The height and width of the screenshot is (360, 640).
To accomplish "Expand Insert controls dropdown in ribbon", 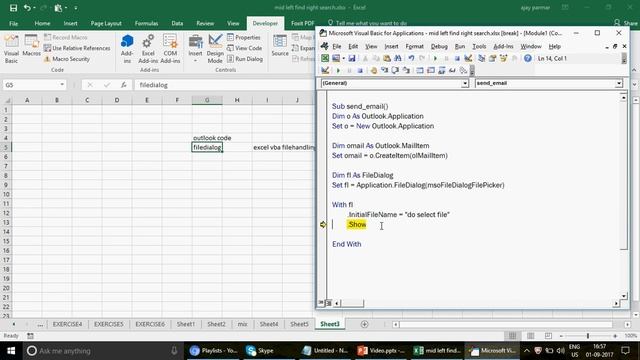I will click(195, 61).
